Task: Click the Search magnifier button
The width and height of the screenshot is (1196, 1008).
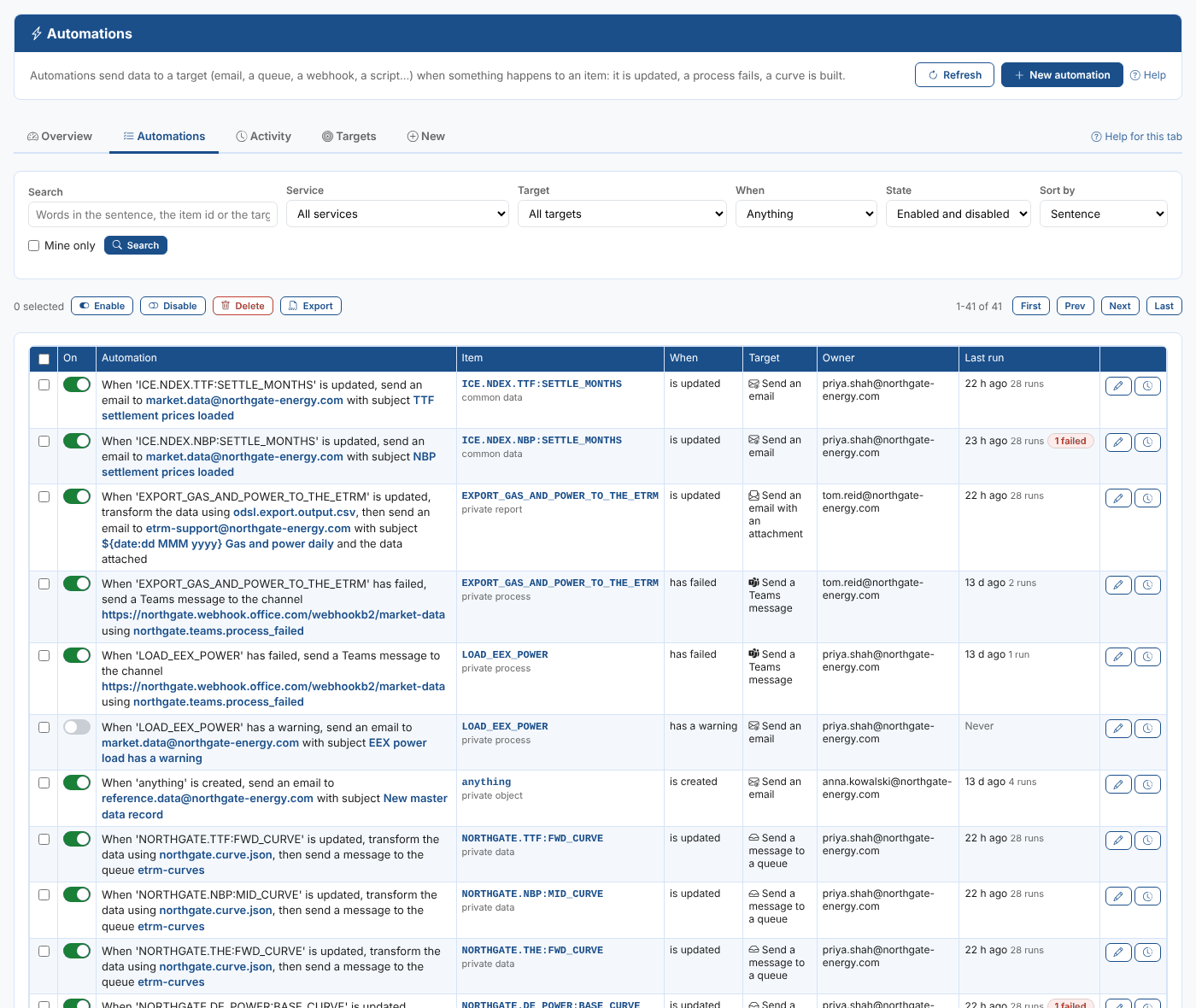Action: 136,245
